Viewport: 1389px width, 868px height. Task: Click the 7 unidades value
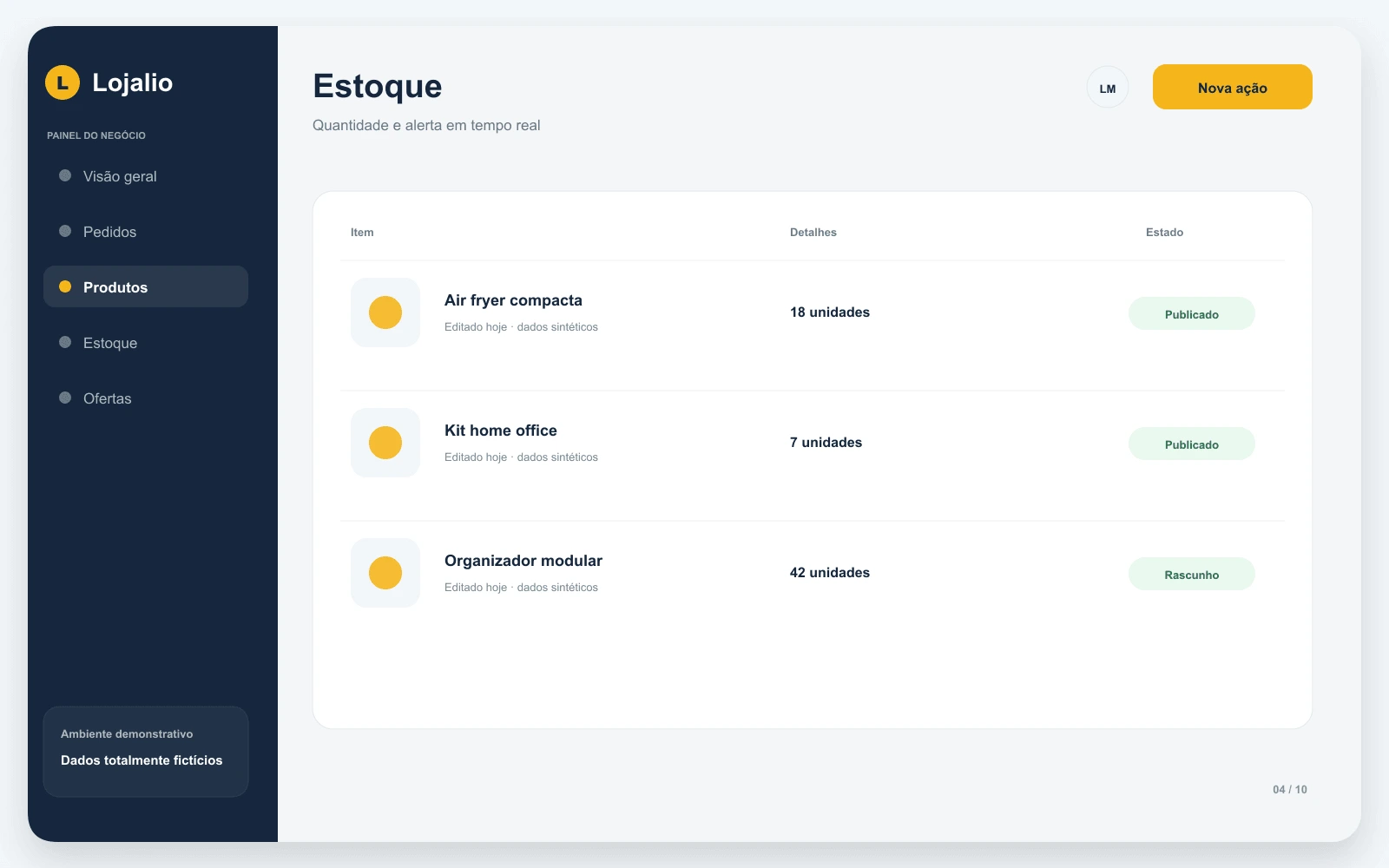click(826, 443)
